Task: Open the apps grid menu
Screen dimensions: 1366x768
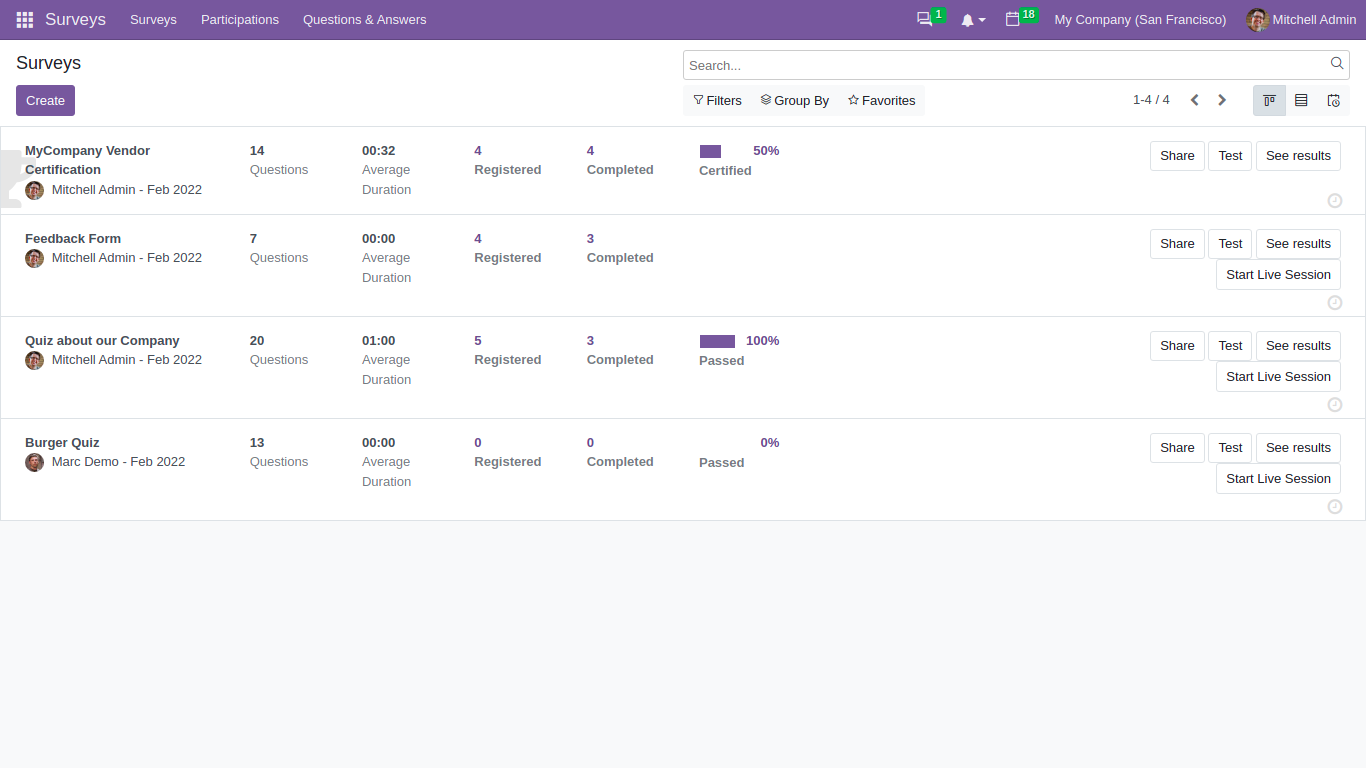Action: click(x=24, y=19)
